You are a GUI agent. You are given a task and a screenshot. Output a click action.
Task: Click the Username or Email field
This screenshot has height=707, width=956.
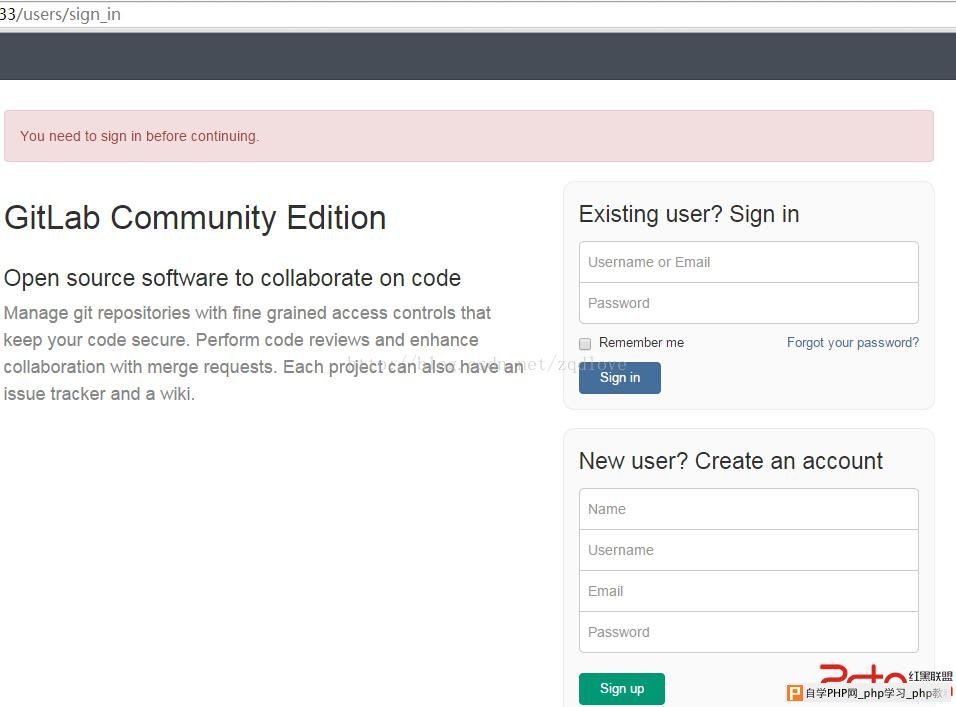click(x=749, y=262)
